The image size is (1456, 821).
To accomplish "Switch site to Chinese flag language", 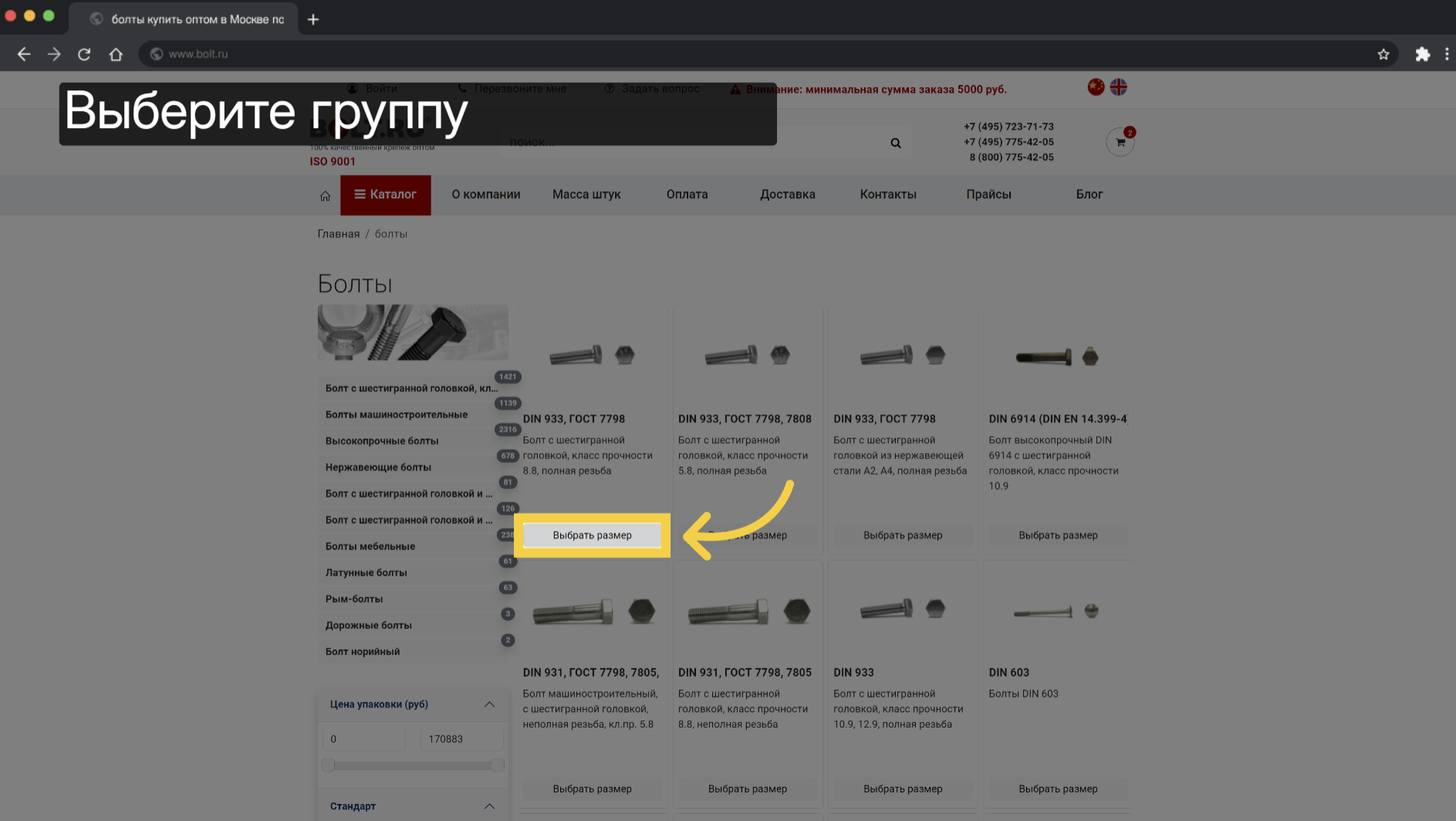I will [x=1096, y=87].
